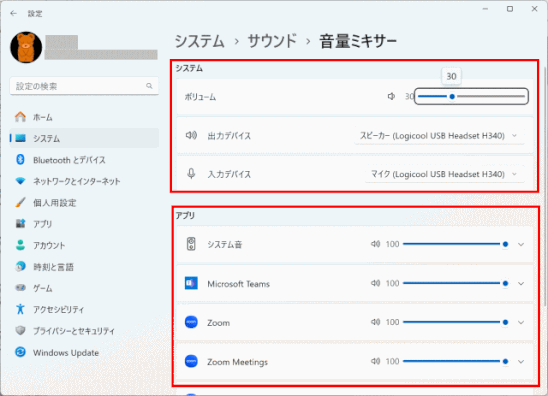
Task: Click the Zoom volume slider
Action: pos(456,322)
